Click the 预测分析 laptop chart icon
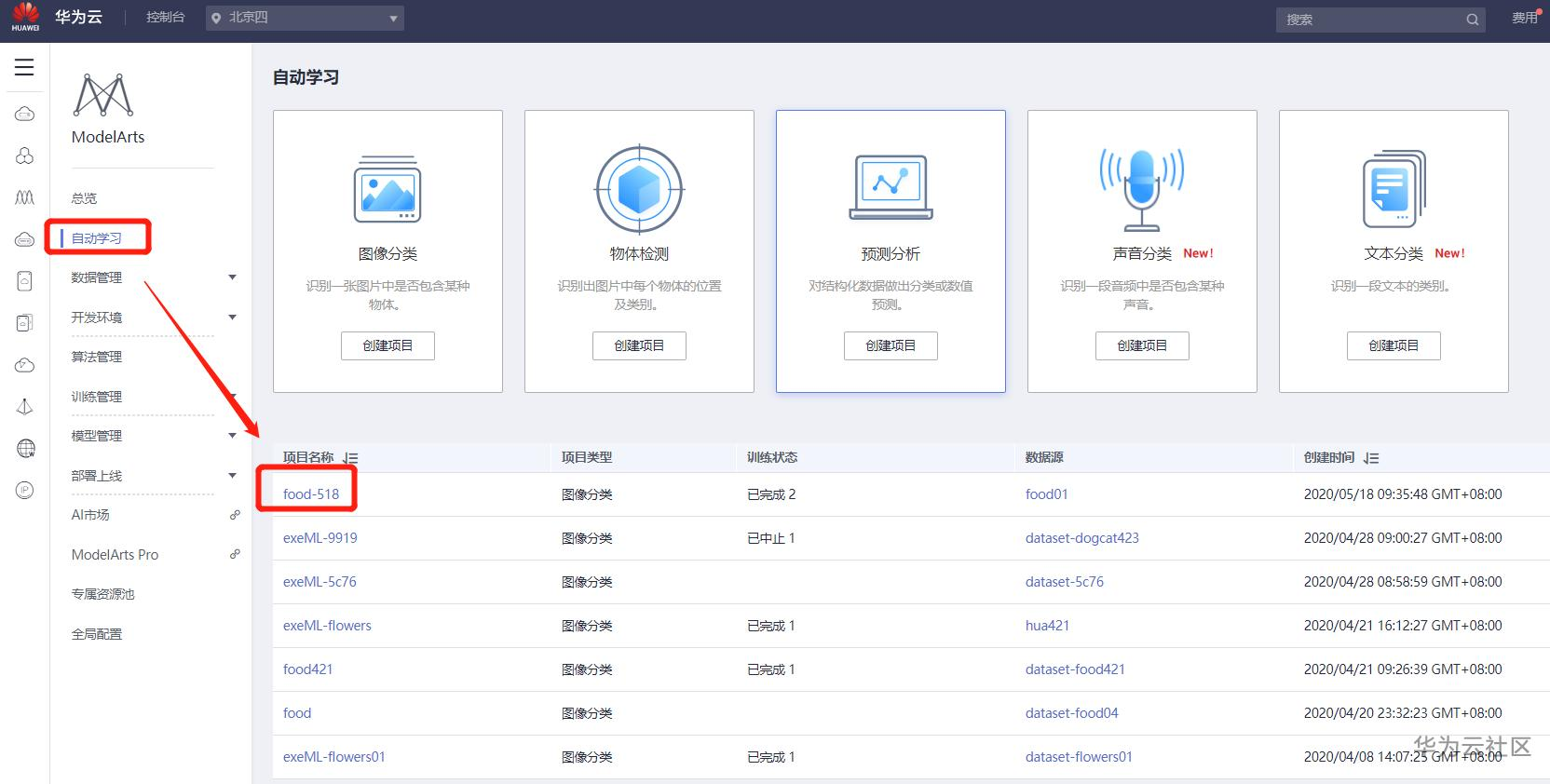The height and width of the screenshot is (784, 1550). [x=891, y=187]
